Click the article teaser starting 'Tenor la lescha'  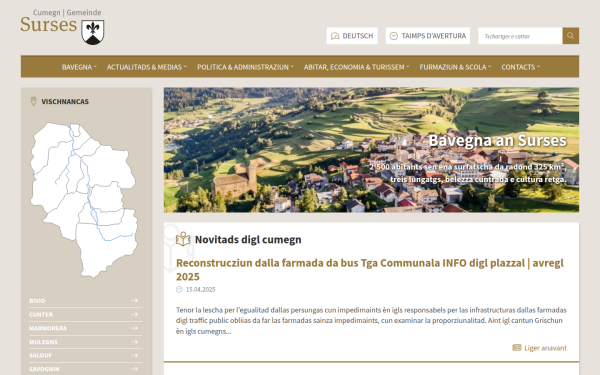371,320
